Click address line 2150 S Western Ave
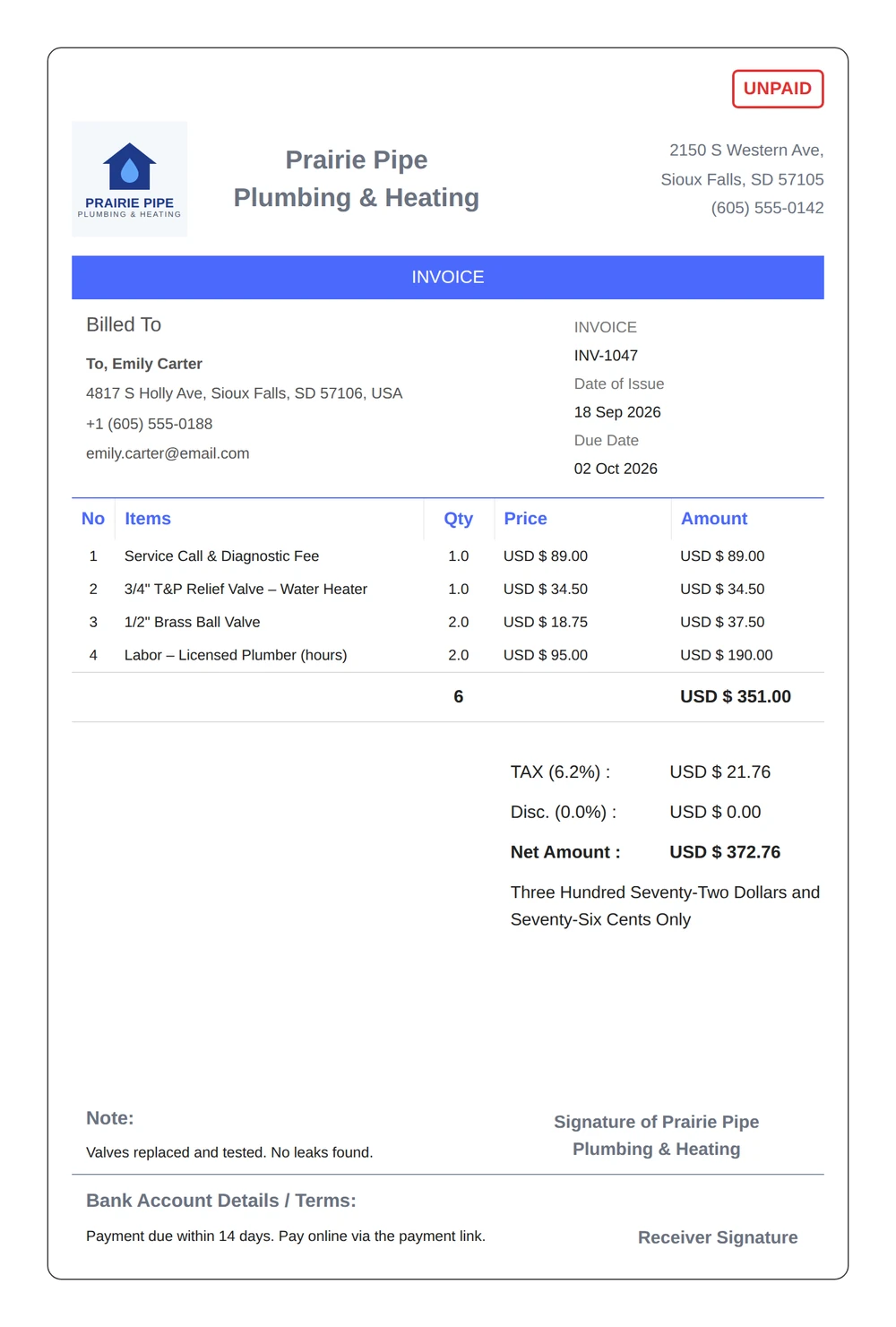The width and height of the screenshot is (896, 1327). pos(746,151)
